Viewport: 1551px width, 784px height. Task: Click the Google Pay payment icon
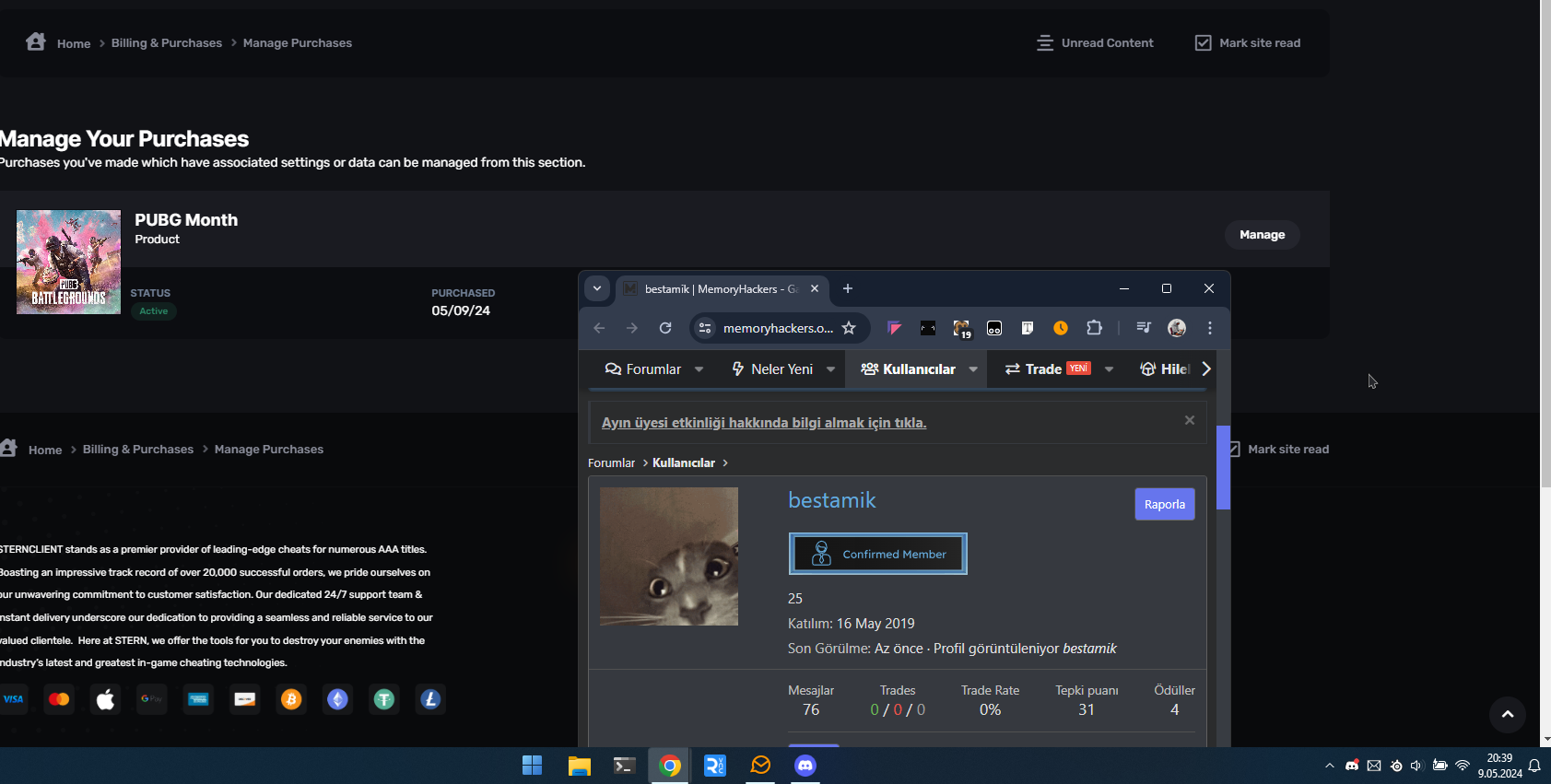[152, 699]
